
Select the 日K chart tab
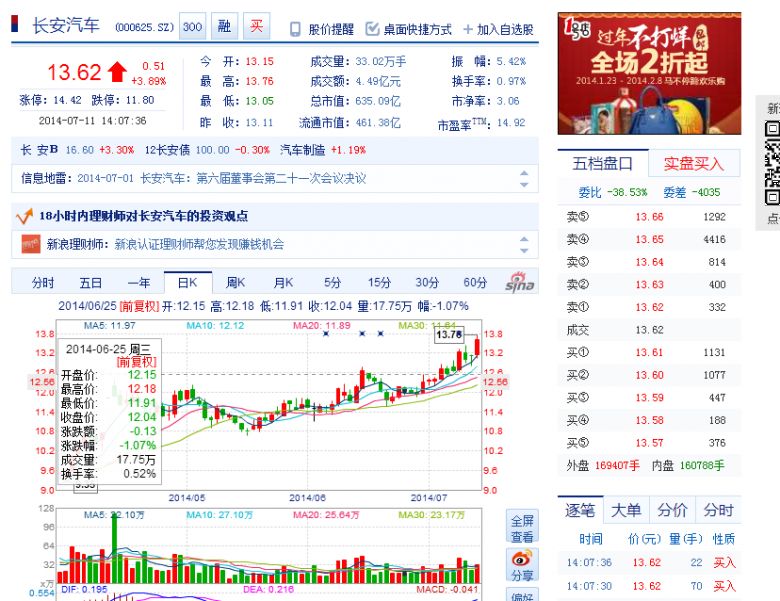(188, 283)
